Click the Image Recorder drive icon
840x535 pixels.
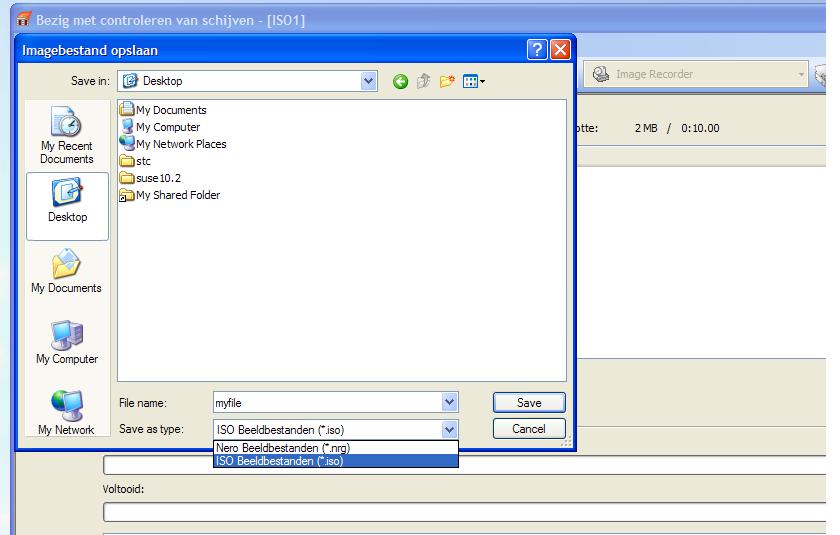pos(601,74)
